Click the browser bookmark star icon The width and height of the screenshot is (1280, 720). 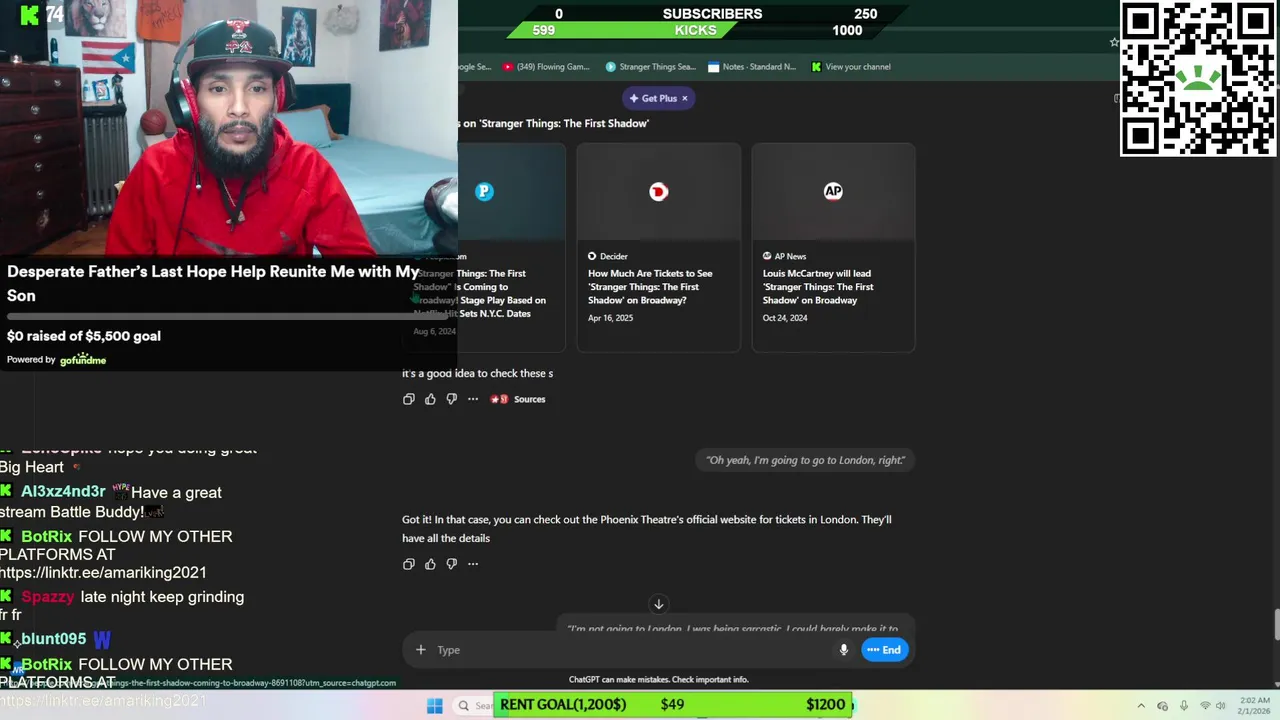[x=1114, y=42]
